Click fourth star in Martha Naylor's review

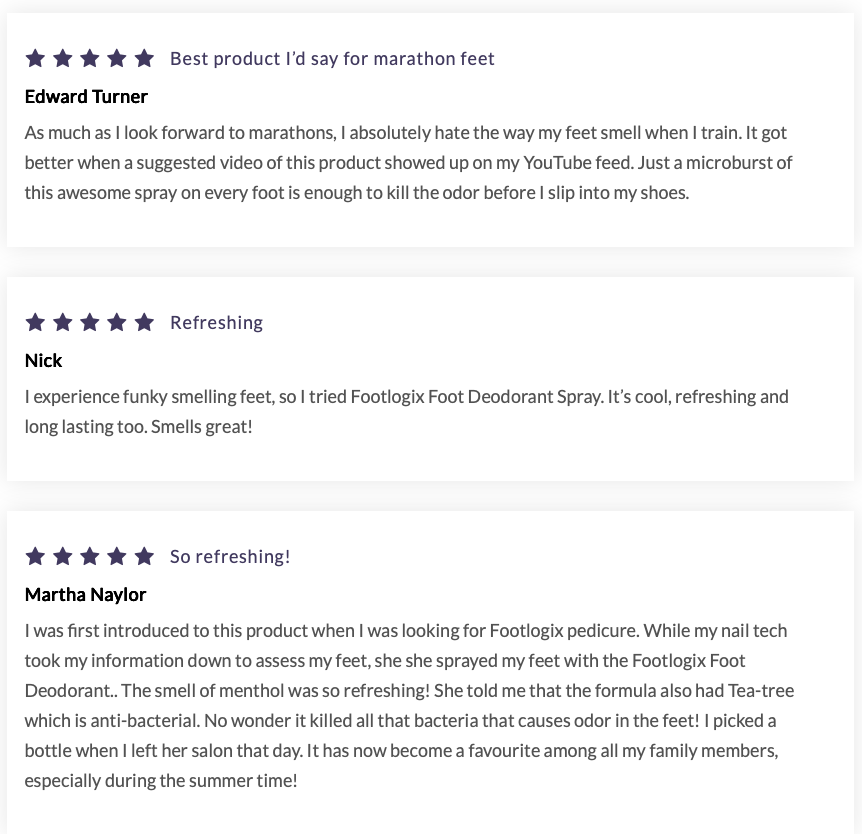pos(117,556)
